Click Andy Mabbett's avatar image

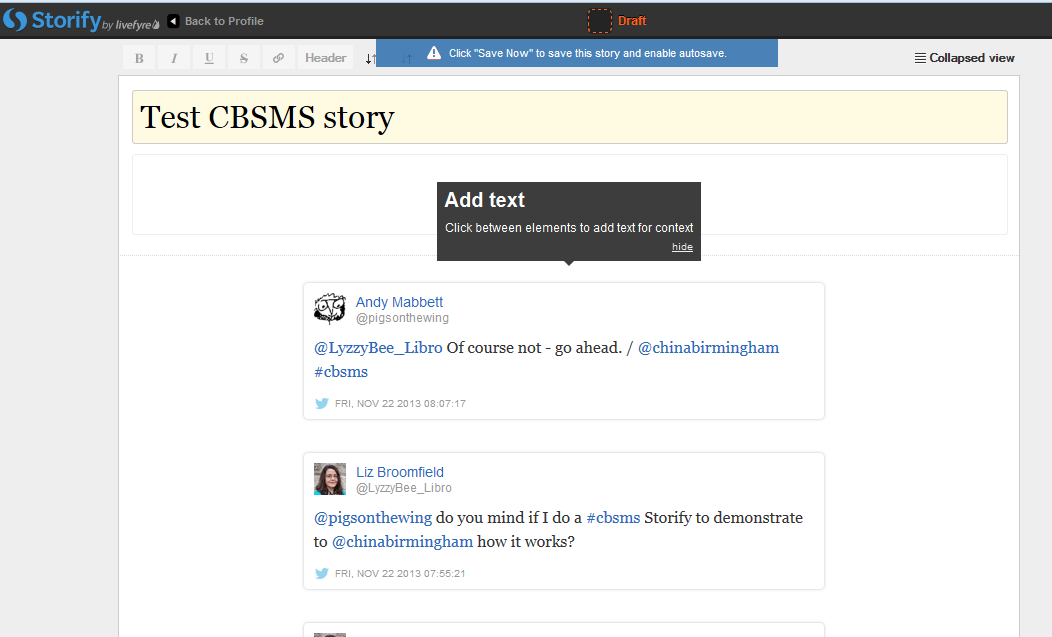click(330, 309)
